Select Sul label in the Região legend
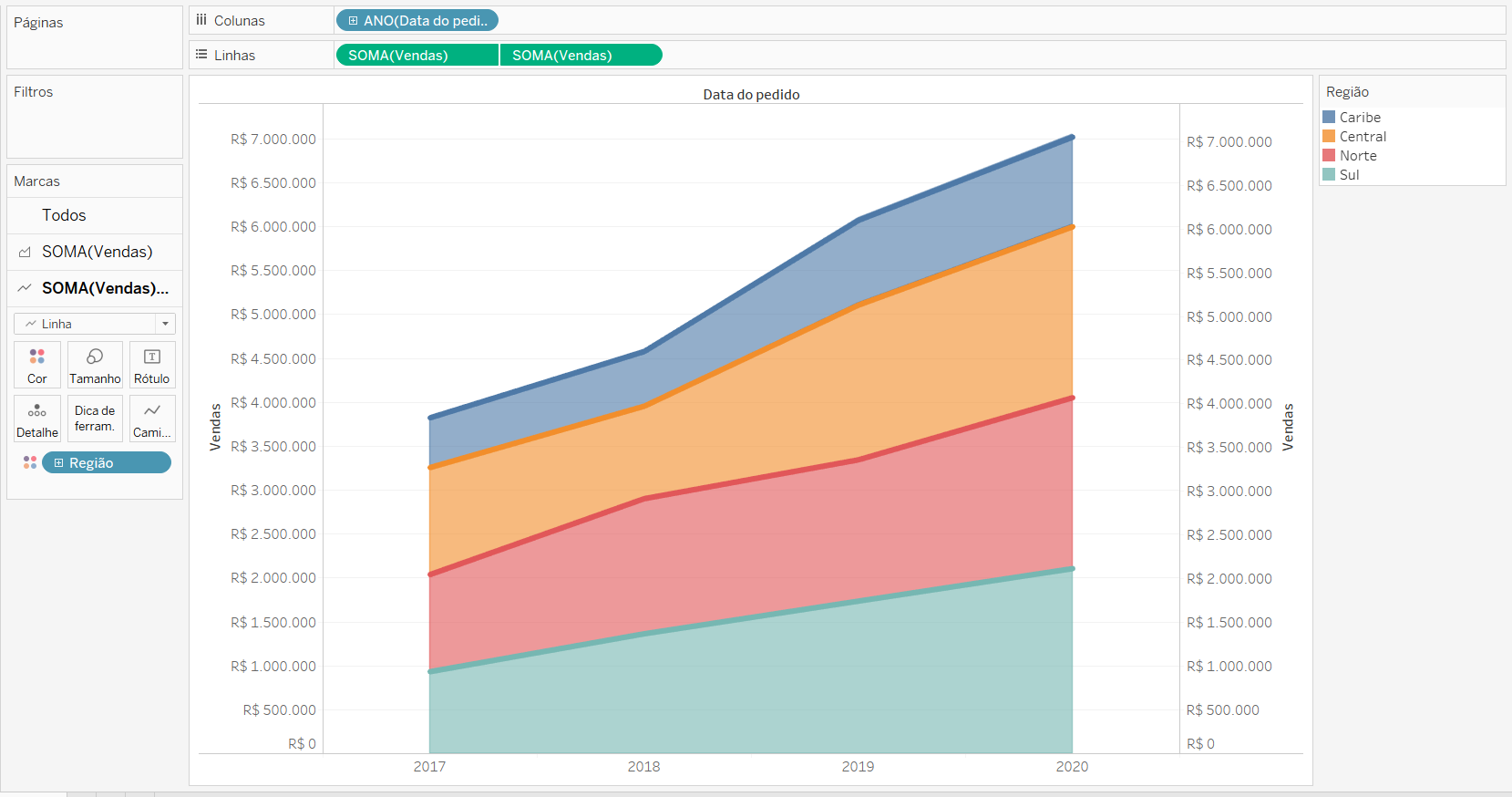Screen dimensions: 1512x797 pyautogui.click(x=1349, y=174)
